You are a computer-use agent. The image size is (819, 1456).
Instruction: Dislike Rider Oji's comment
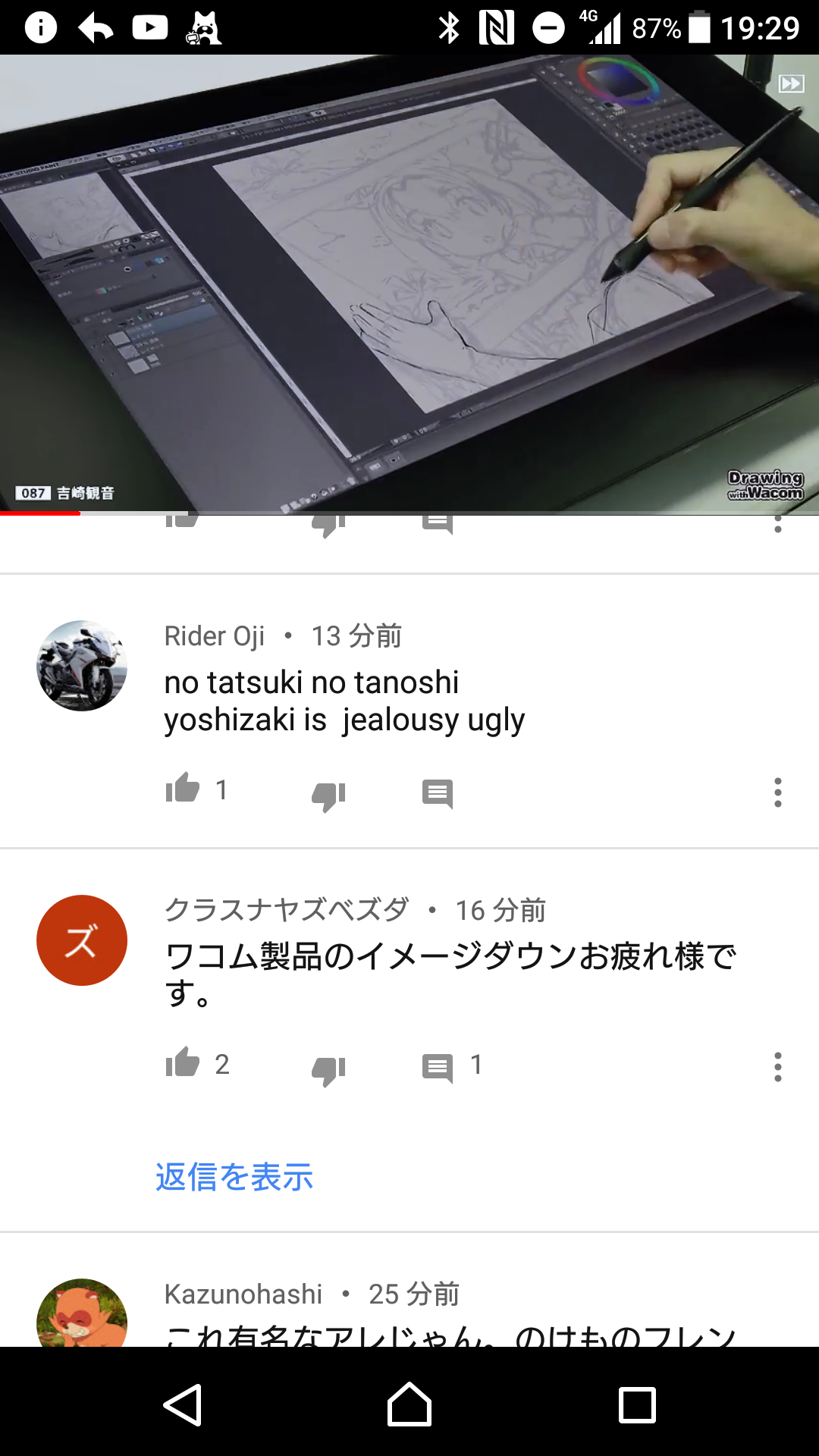(328, 795)
